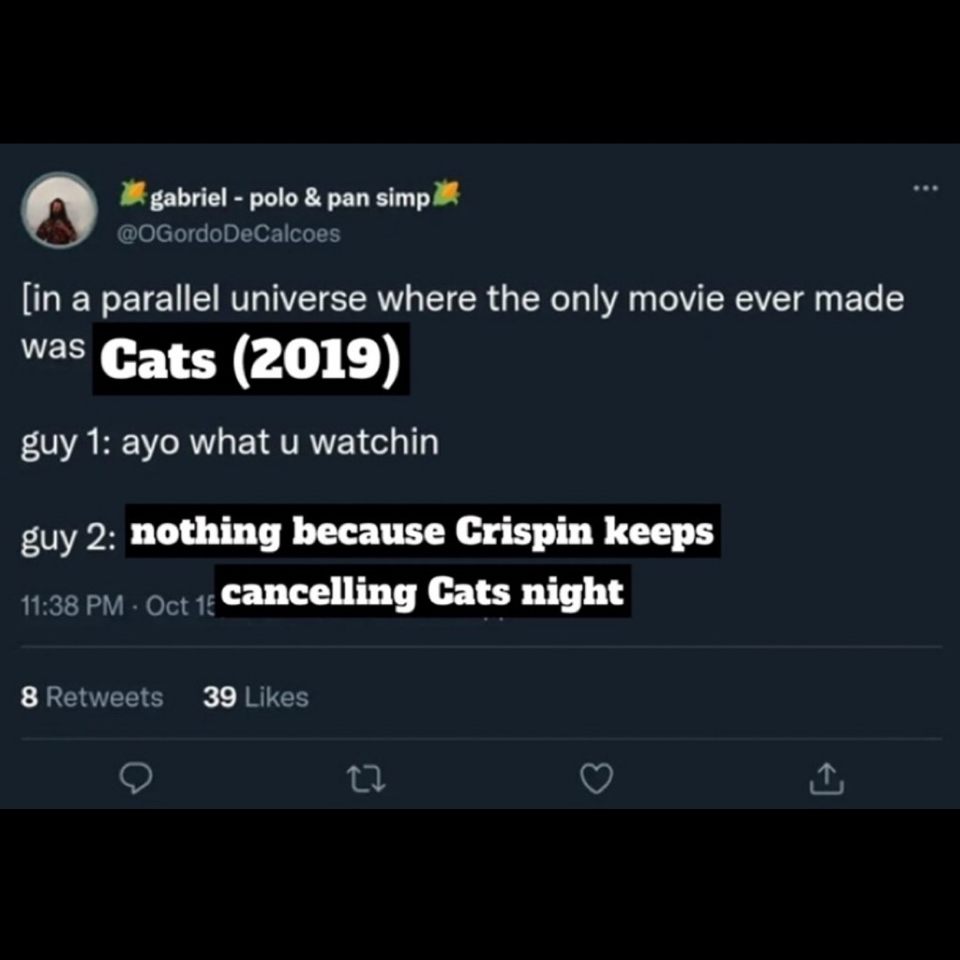Open the three-dot more options menu
The width and height of the screenshot is (960, 960).
[927, 189]
